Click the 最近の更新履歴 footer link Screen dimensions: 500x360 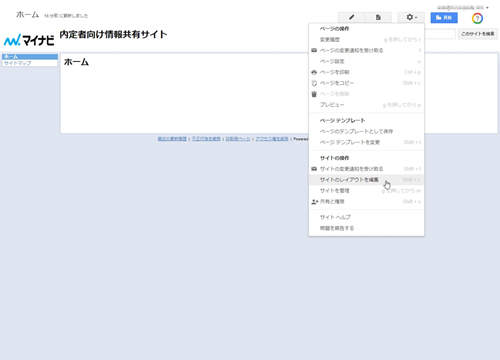172,139
